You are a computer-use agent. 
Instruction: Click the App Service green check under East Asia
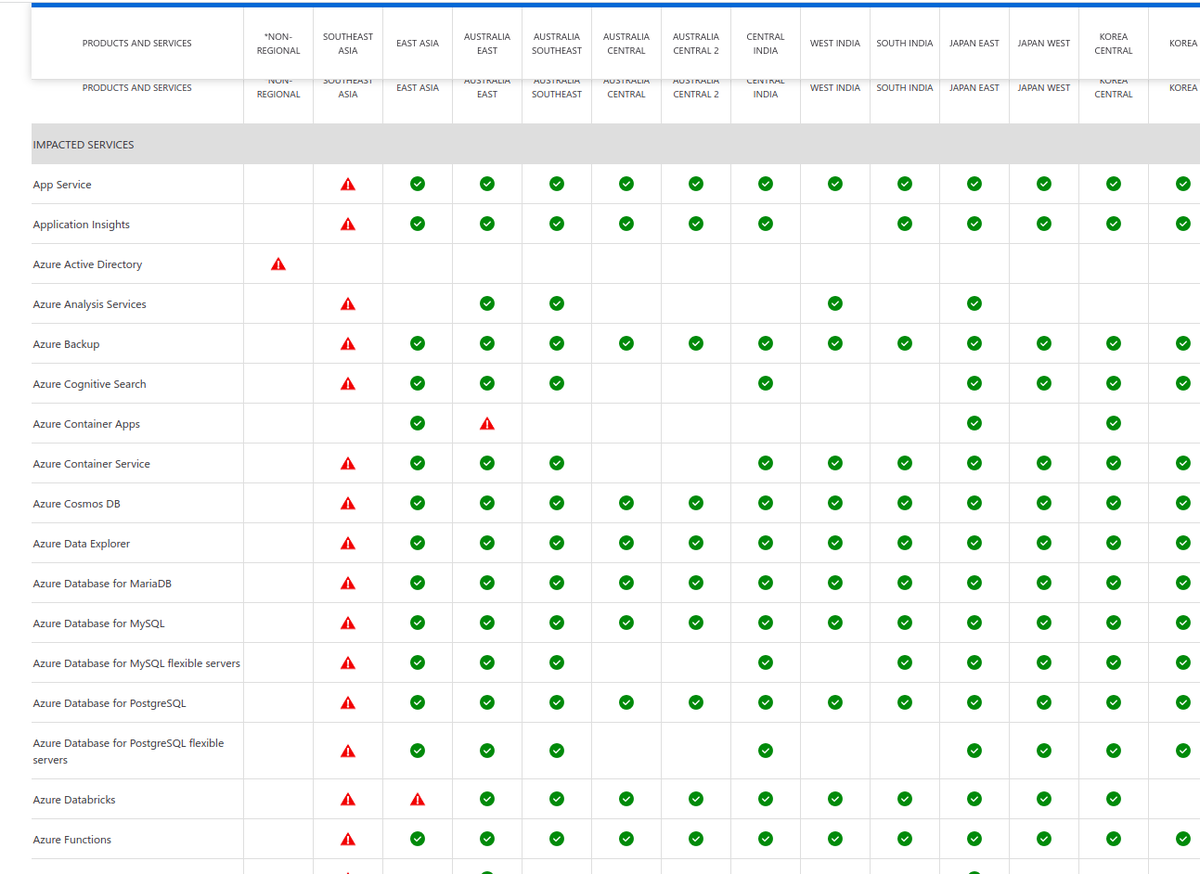(418, 184)
